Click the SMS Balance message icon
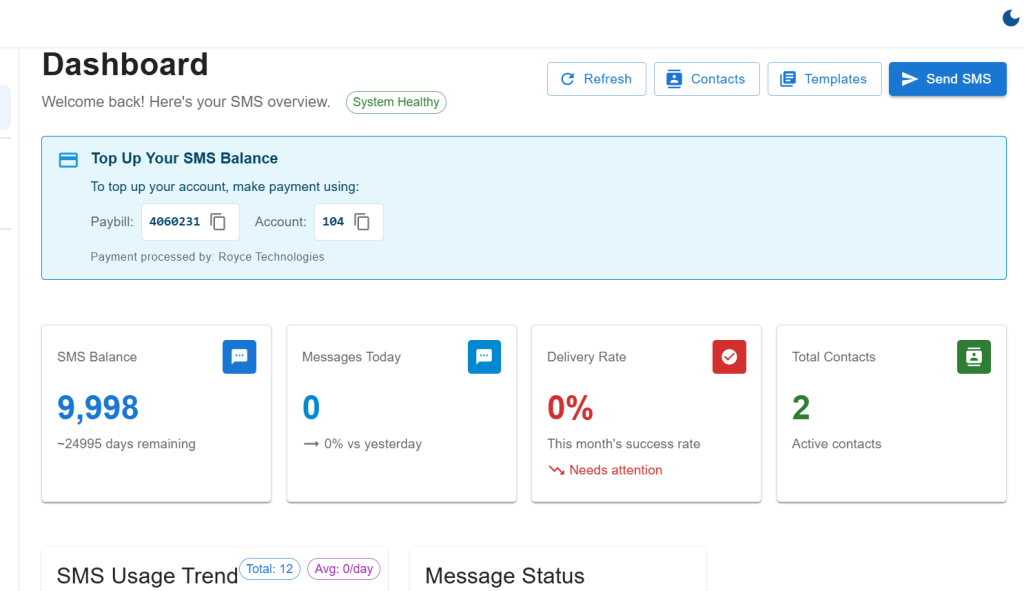 coord(239,357)
